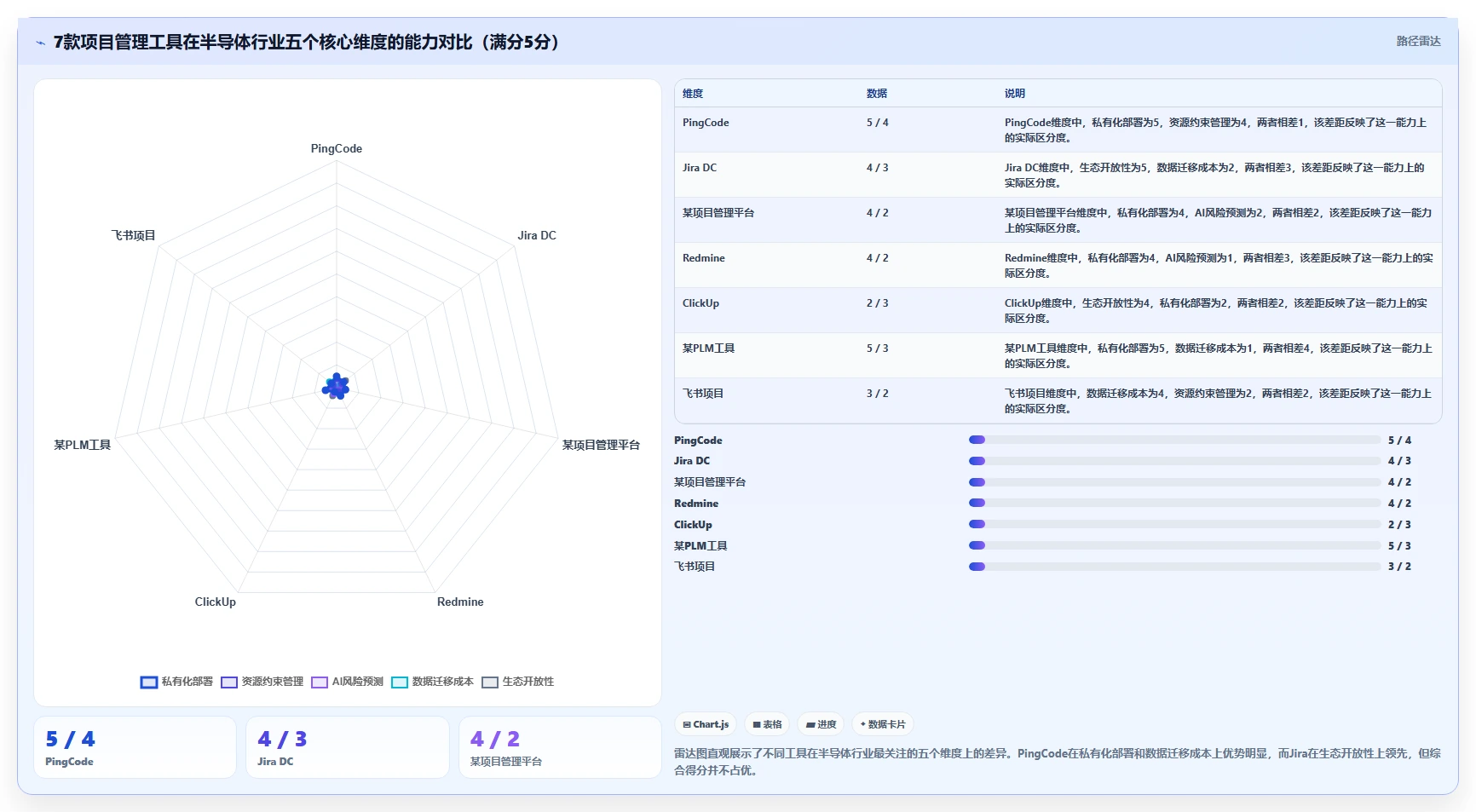This screenshot has height=812, width=1476.
Task: Select the 某PLM工具 table row name
Action: pos(708,348)
